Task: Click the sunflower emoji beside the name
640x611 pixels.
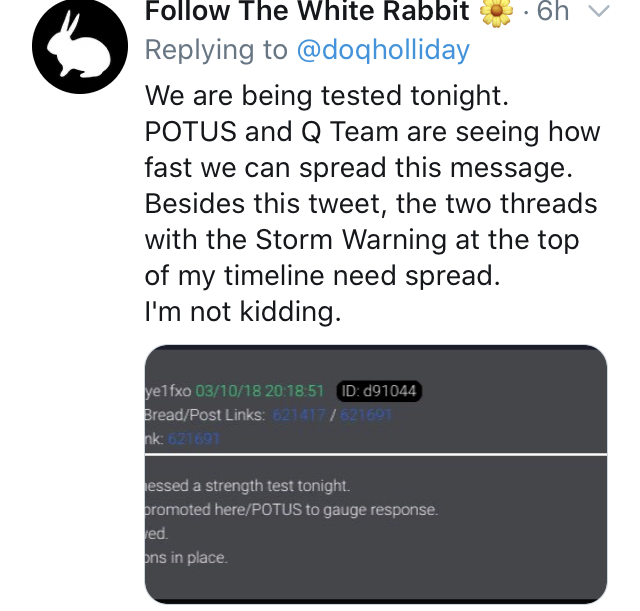Action: [x=494, y=12]
